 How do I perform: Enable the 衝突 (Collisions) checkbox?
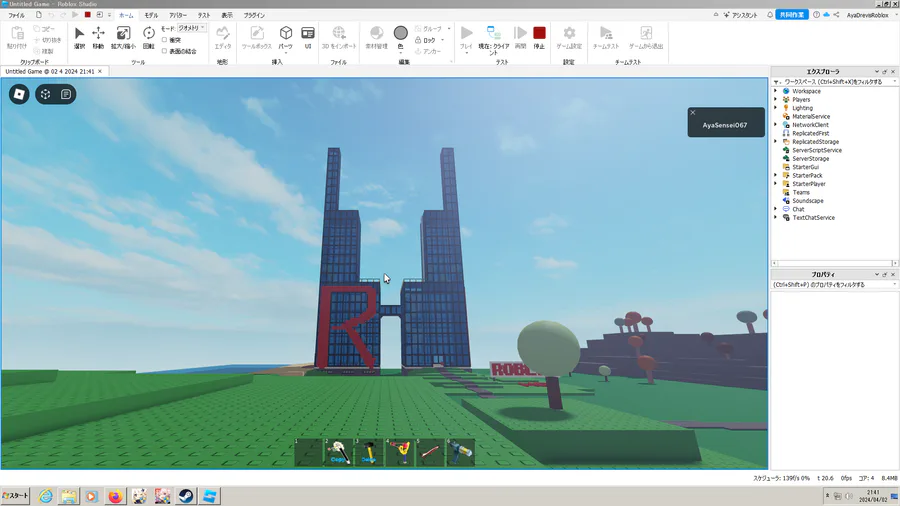(x=164, y=40)
